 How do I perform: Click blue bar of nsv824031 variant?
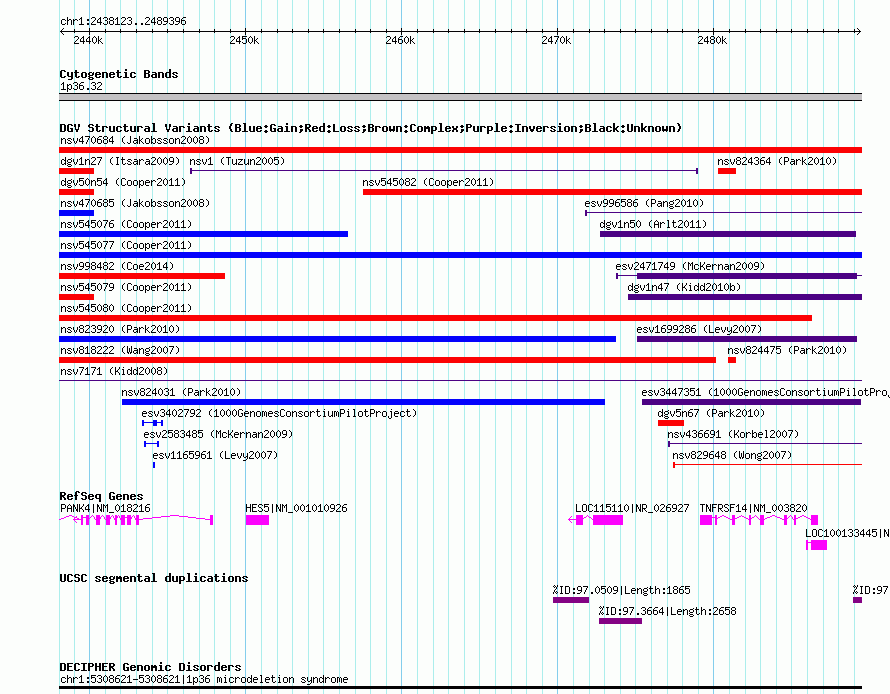pyautogui.click(x=363, y=402)
